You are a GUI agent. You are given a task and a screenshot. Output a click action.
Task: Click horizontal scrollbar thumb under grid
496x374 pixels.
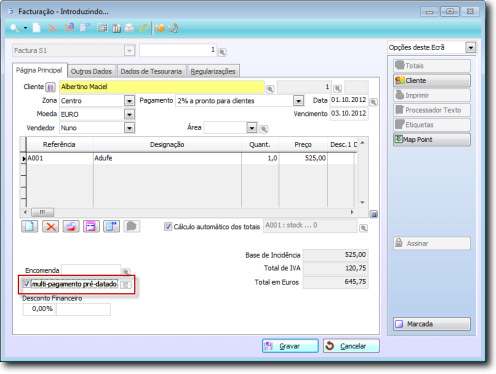click(x=42, y=212)
